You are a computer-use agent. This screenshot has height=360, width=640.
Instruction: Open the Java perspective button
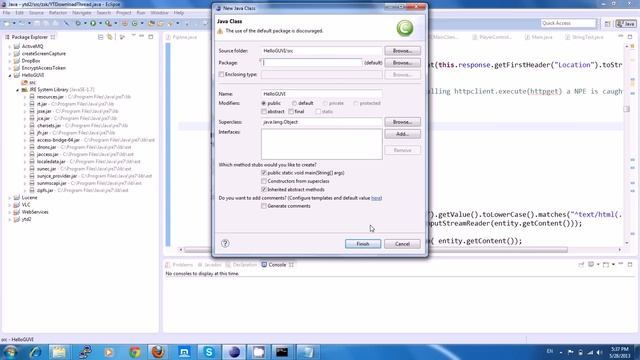coord(626,24)
